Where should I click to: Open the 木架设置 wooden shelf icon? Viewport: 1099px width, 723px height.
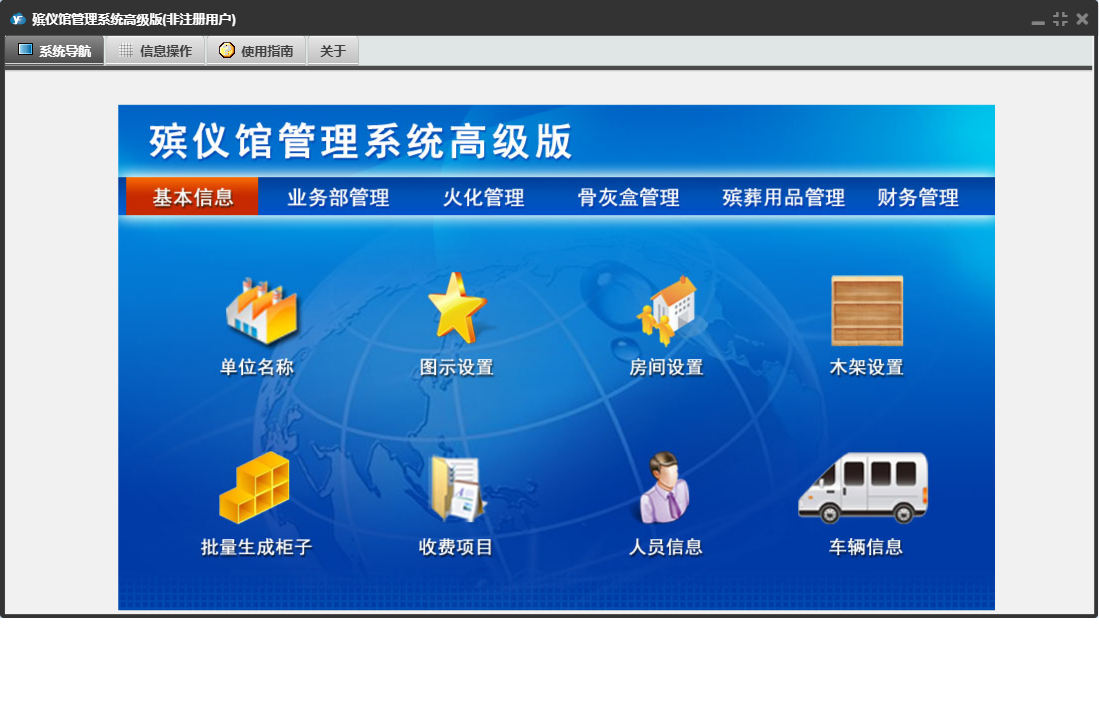click(x=867, y=310)
